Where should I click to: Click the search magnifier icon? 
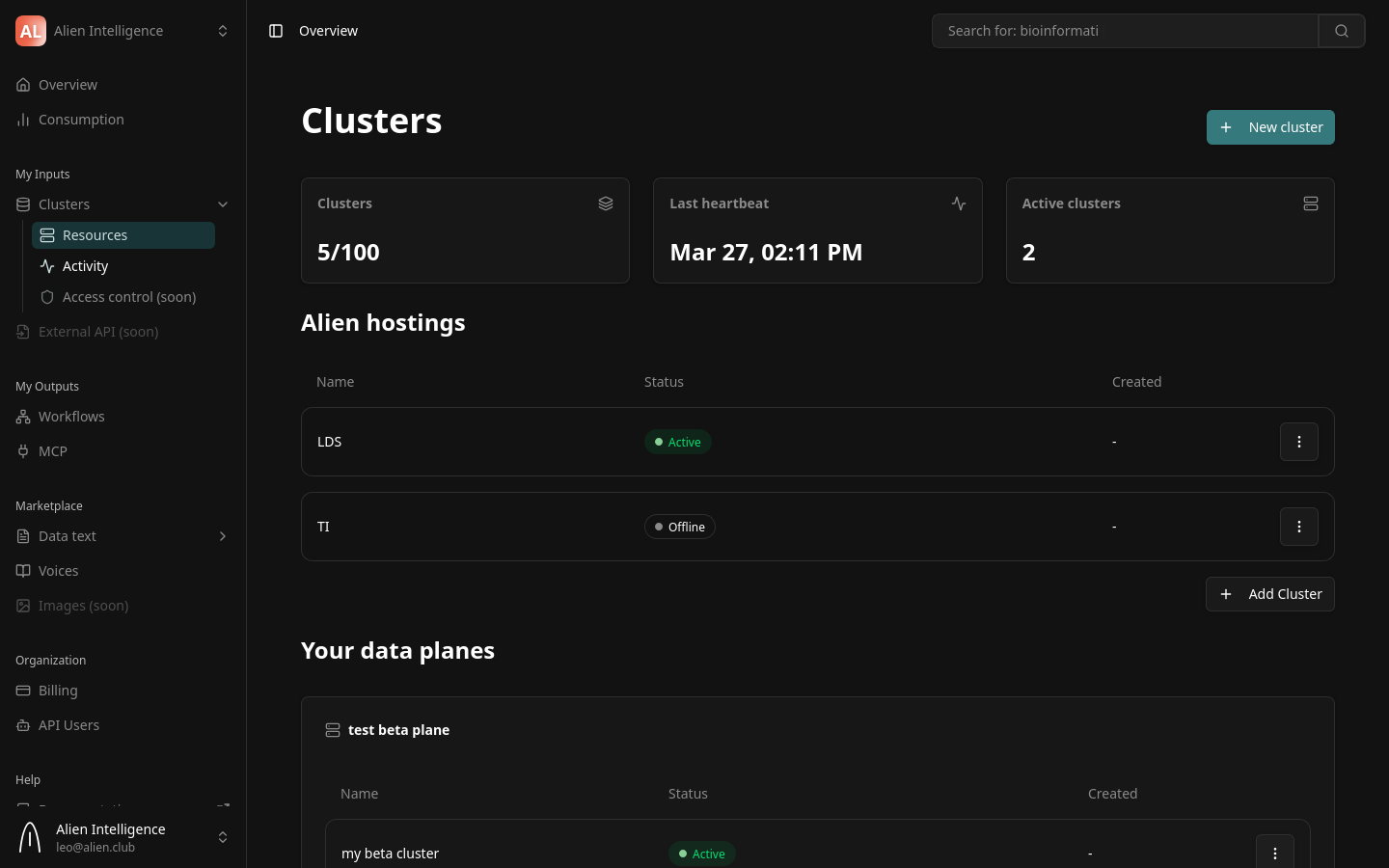[x=1342, y=30]
